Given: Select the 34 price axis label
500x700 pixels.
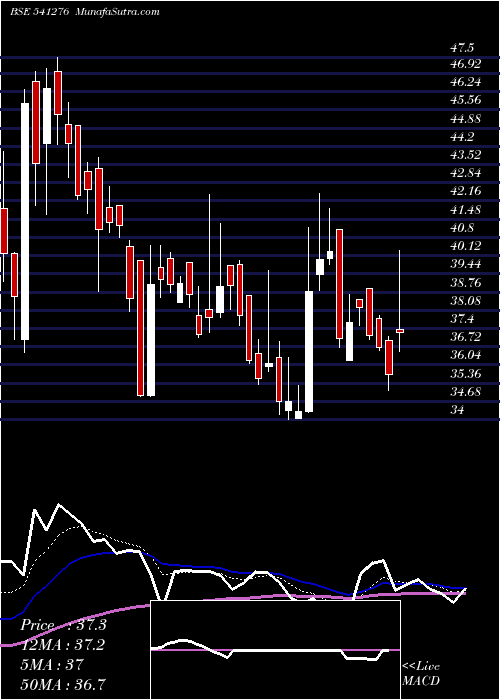Looking at the screenshot, I should coord(458,410).
